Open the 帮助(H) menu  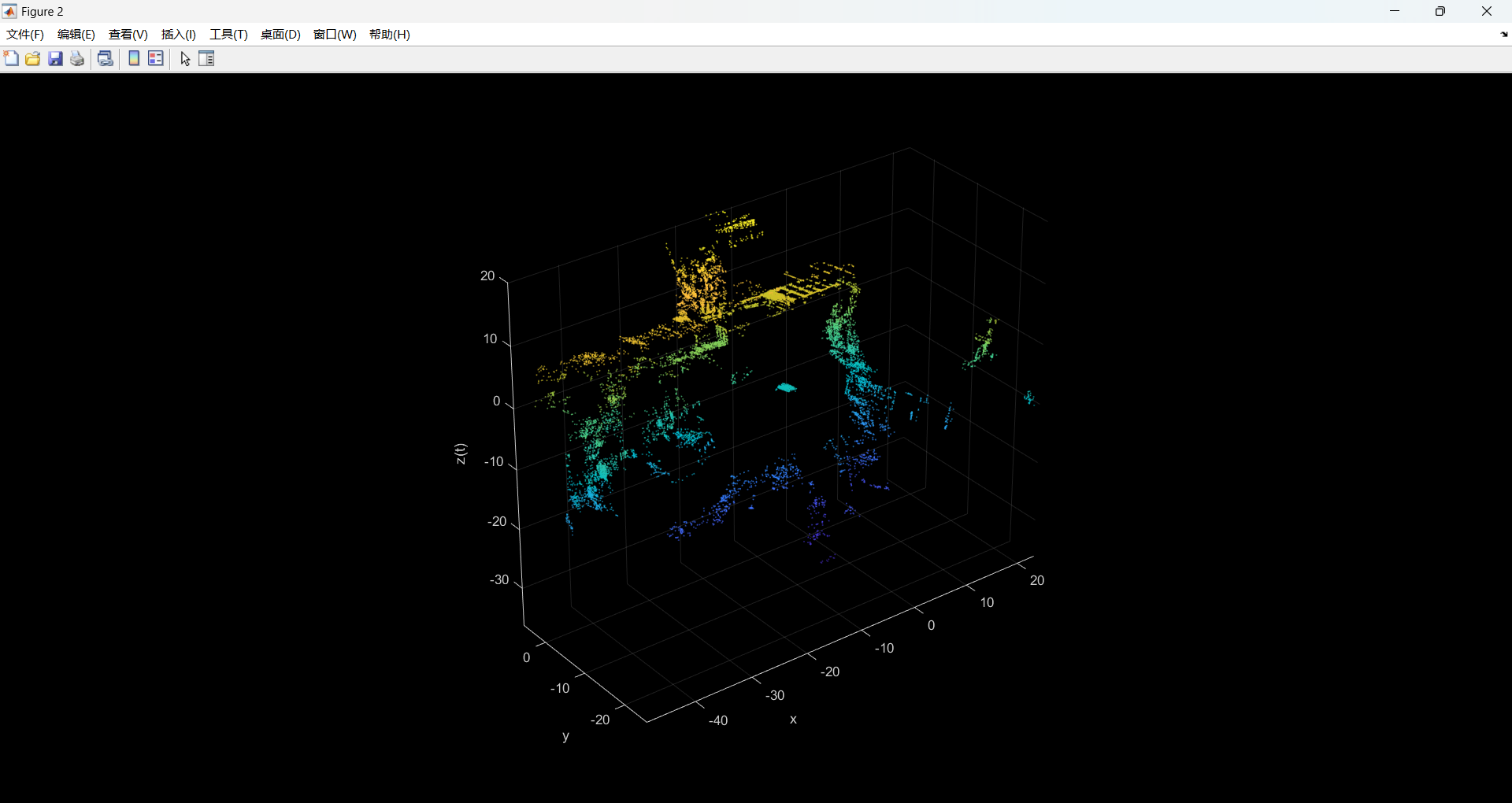(x=390, y=35)
